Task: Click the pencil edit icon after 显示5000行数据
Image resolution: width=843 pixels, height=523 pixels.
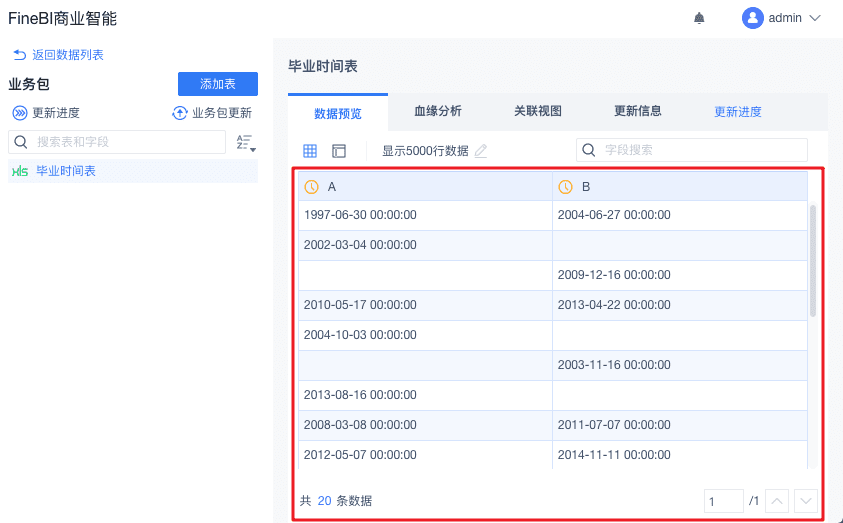Action: (x=481, y=151)
